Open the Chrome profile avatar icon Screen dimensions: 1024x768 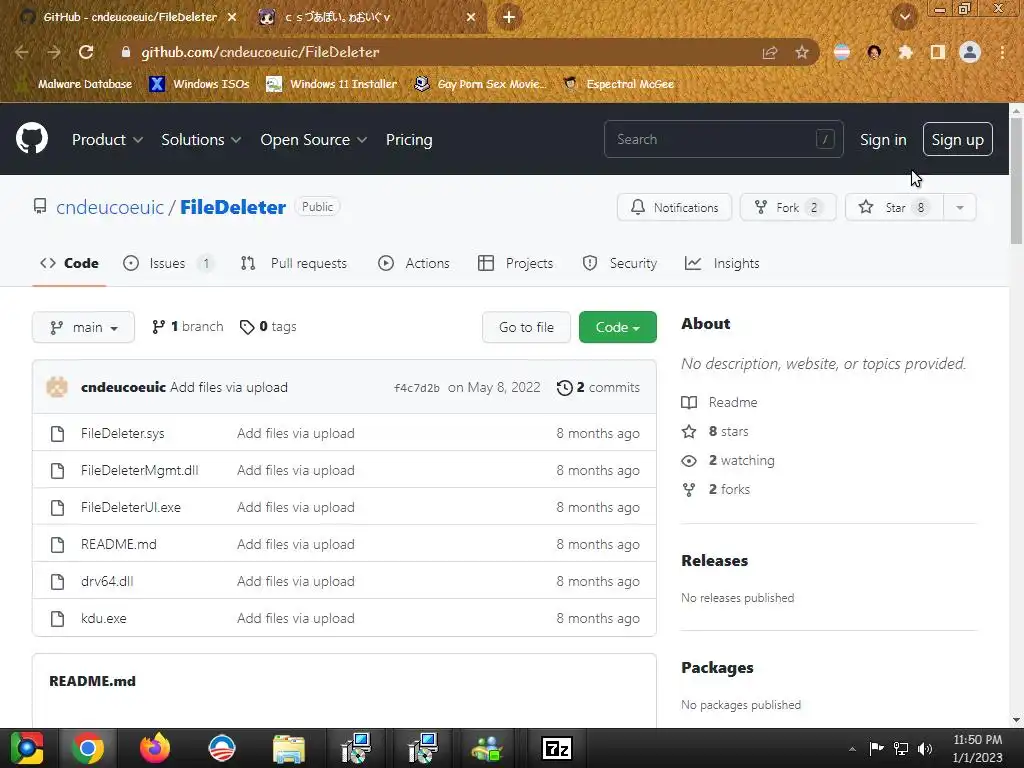(970, 52)
